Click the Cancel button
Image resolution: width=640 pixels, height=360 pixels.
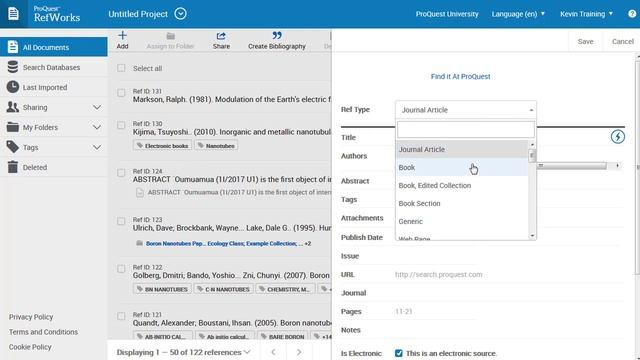pyautogui.click(x=622, y=42)
